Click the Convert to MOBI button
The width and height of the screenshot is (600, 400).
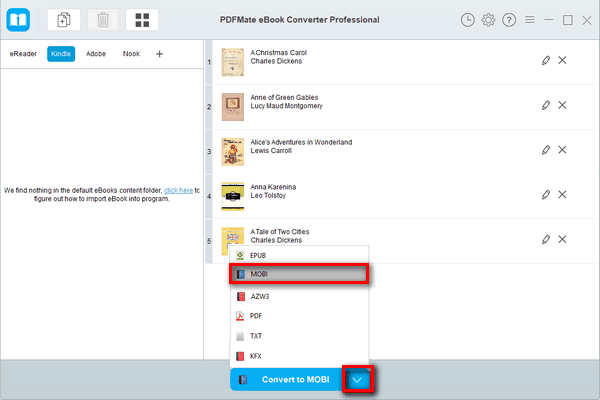click(x=286, y=379)
